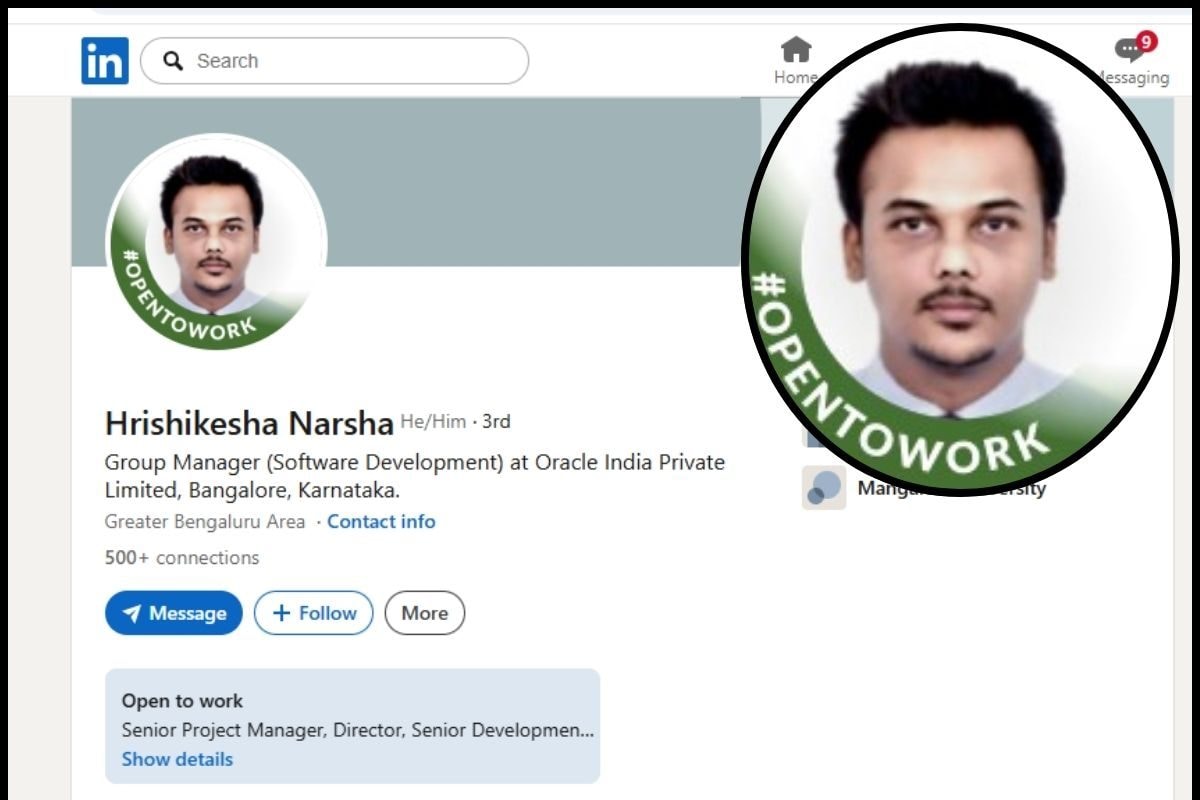Click the LinkedIn logo icon
Viewport: 1200px width, 800px height.
(x=105, y=61)
